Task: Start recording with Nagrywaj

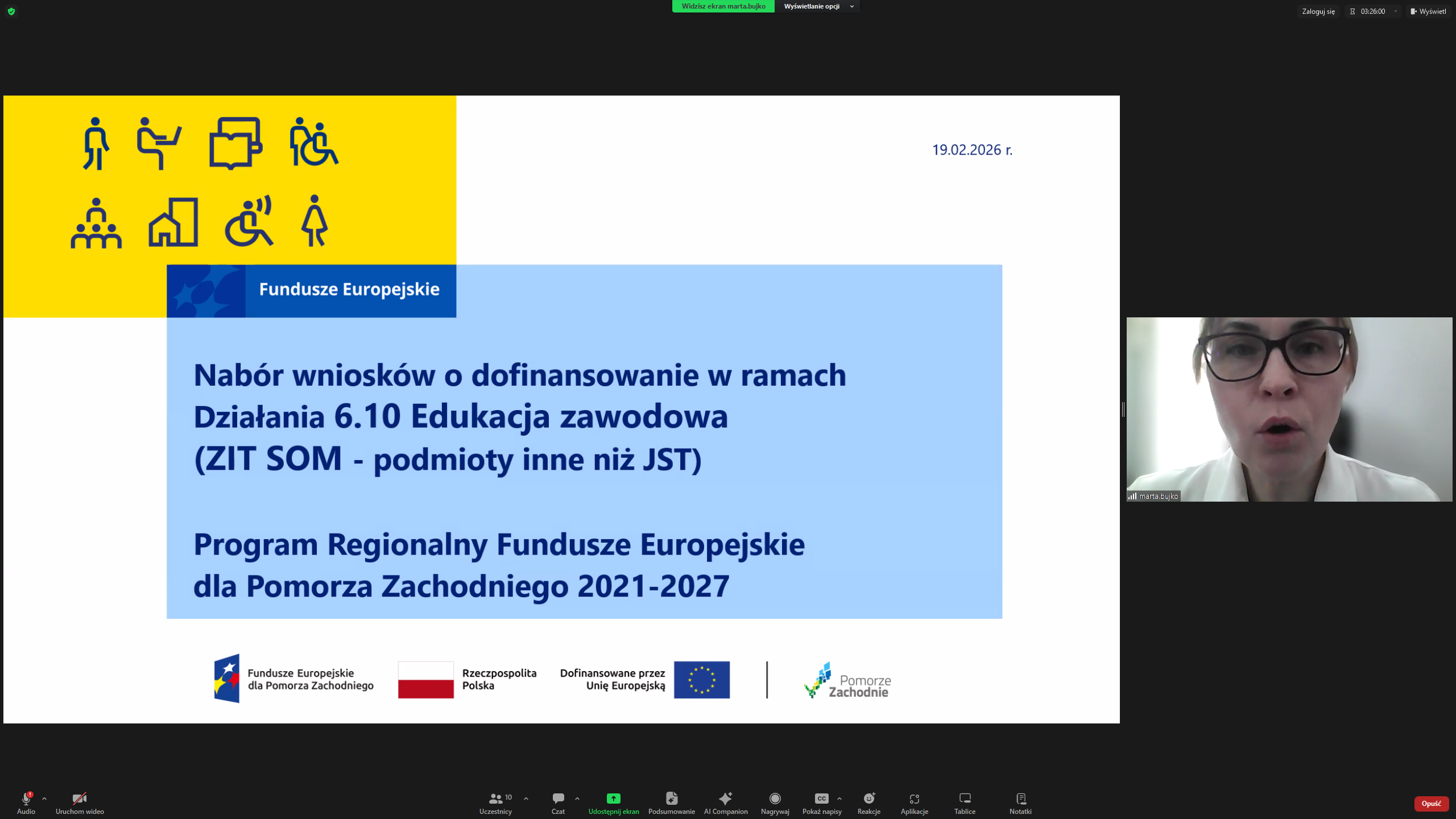Action: 775,803
